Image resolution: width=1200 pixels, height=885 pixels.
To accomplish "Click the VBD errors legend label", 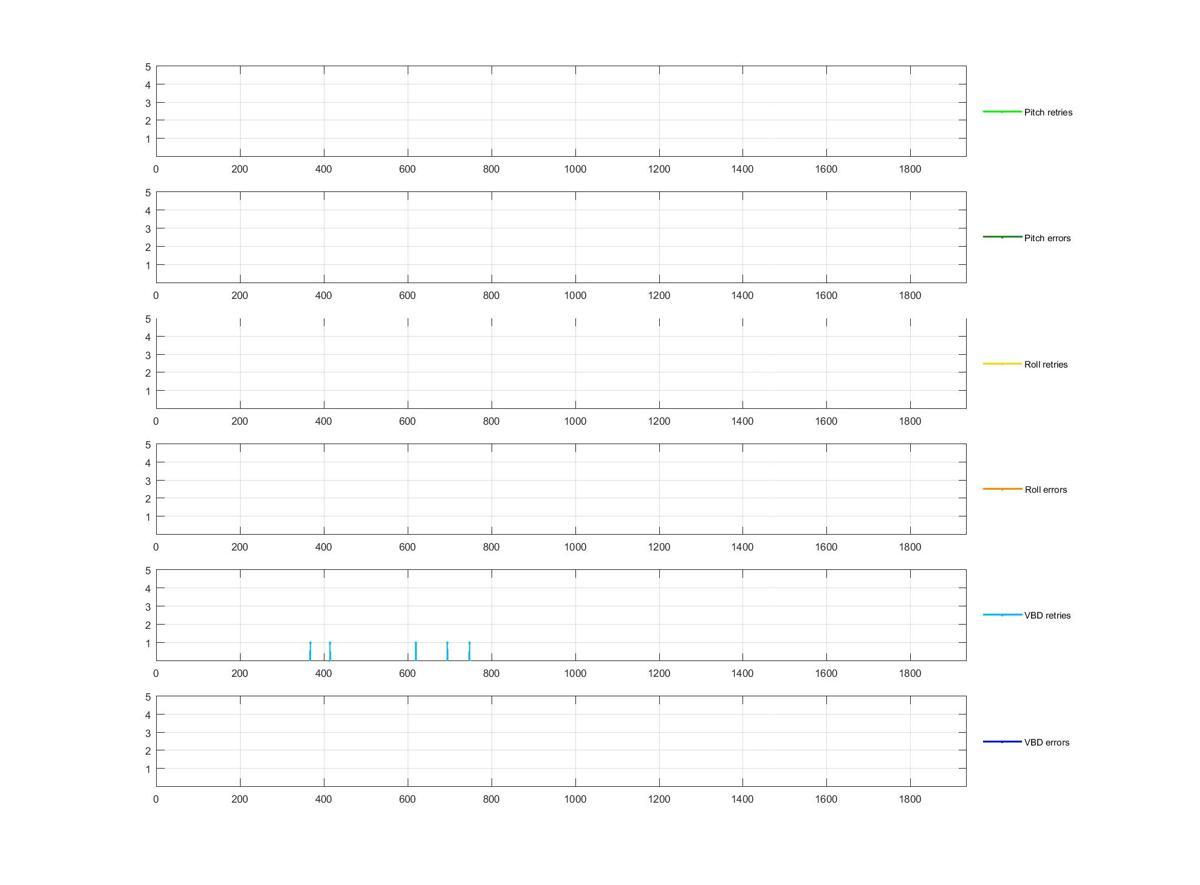I will tap(1046, 742).
